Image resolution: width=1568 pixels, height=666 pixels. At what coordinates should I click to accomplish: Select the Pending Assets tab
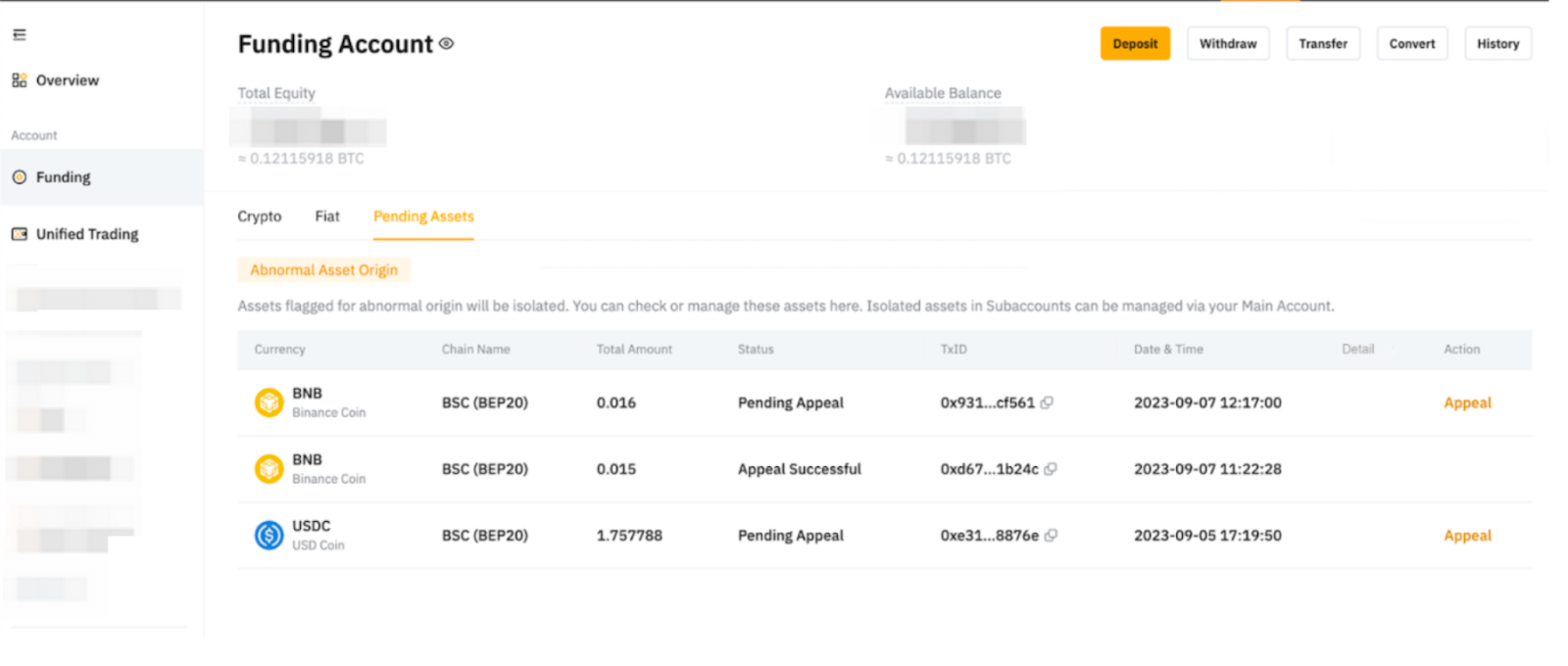[423, 216]
